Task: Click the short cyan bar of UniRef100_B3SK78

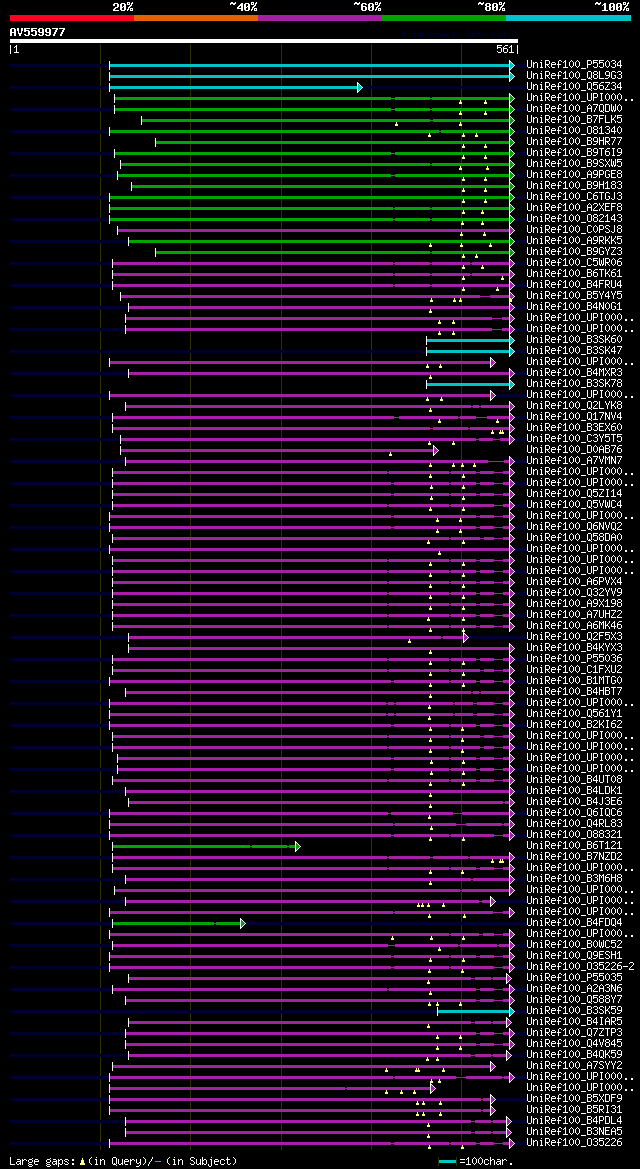Action: point(469,384)
